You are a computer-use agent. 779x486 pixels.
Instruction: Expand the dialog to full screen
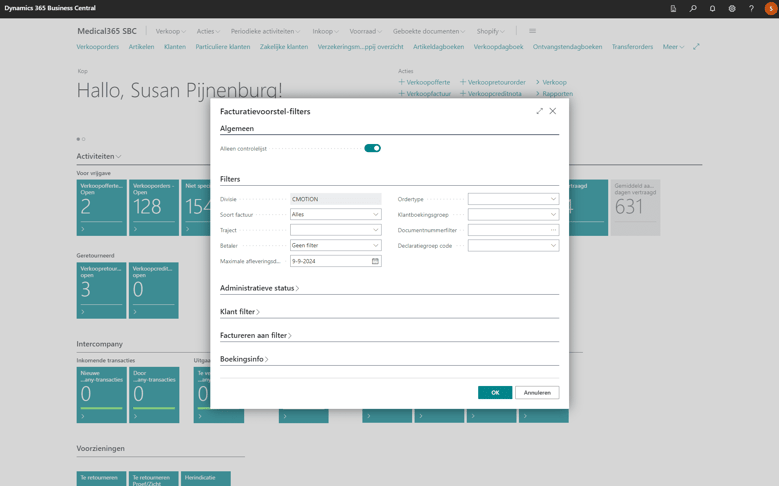pyautogui.click(x=540, y=111)
